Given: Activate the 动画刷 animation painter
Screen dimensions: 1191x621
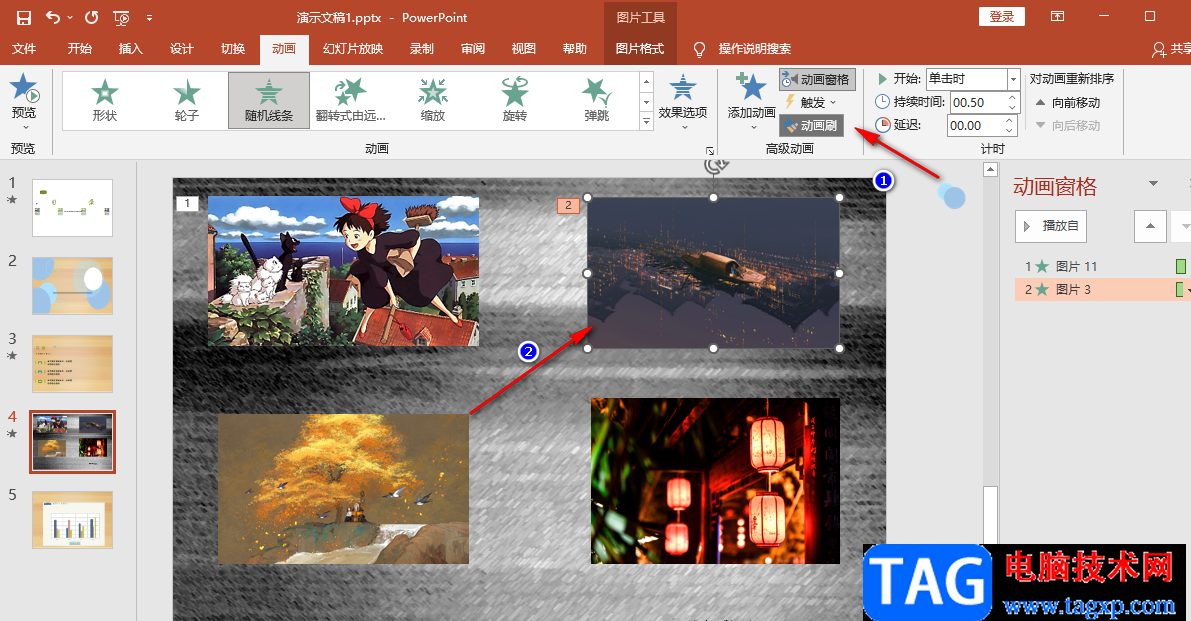Looking at the screenshot, I should point(811,126).
